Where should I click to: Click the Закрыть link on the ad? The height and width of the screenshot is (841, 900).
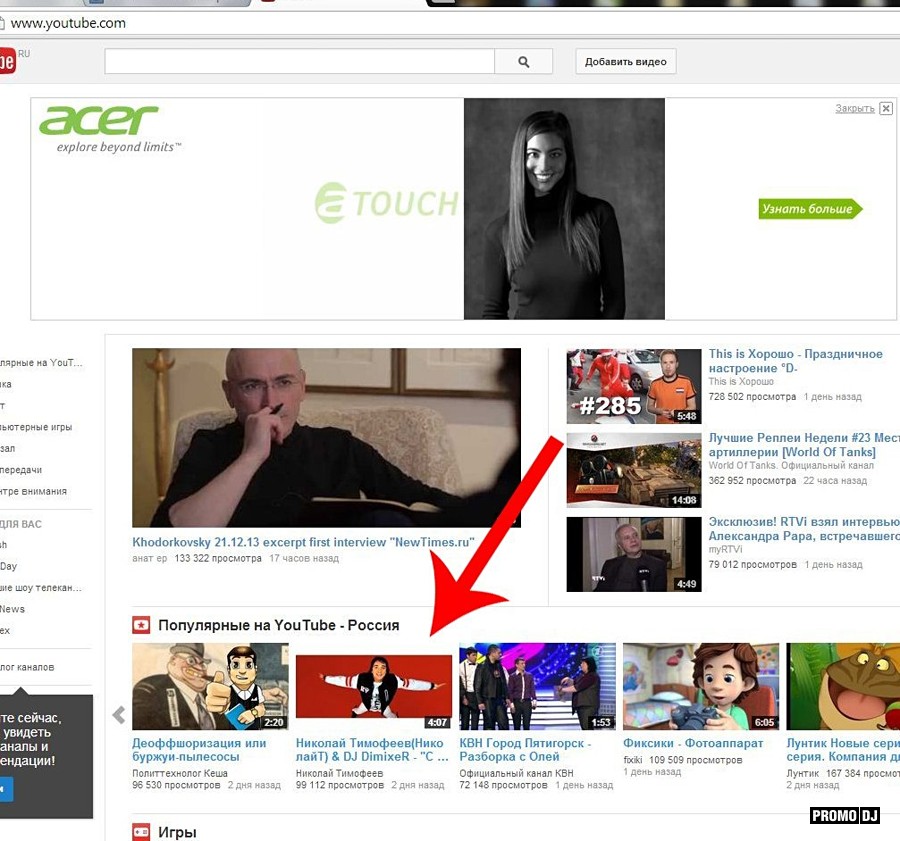point(855,108)
